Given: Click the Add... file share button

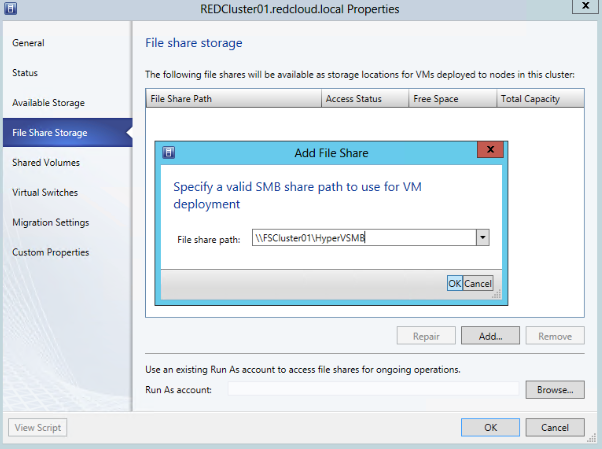Looking at the screenshot, I should (x=490, y=336).
